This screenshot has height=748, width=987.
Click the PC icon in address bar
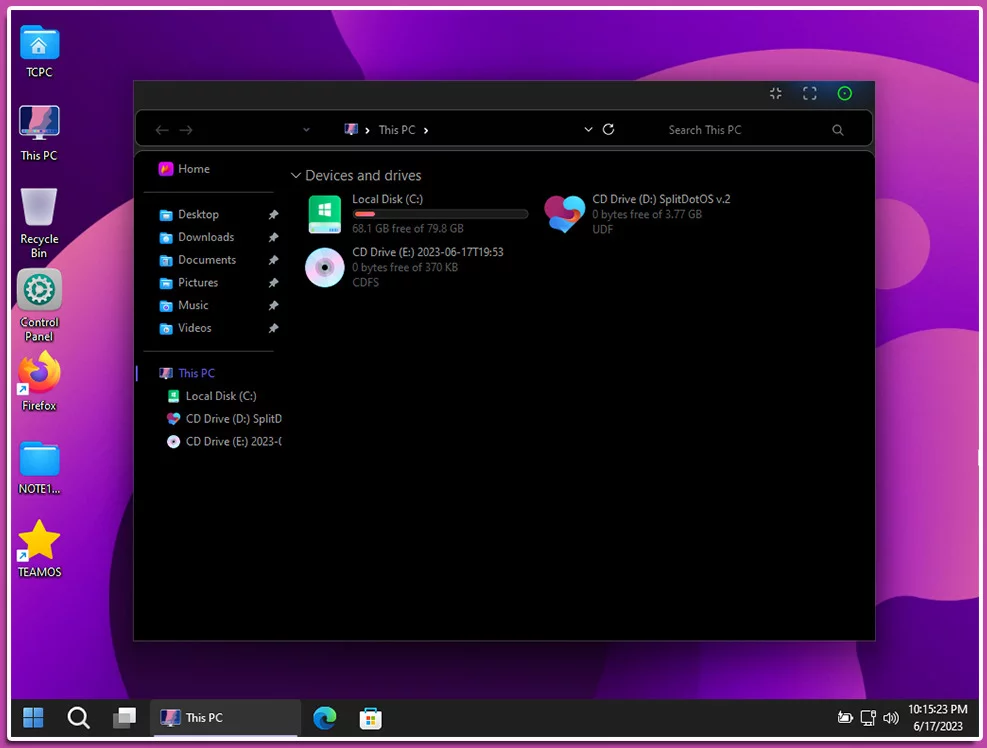click(x=351, y=129)
